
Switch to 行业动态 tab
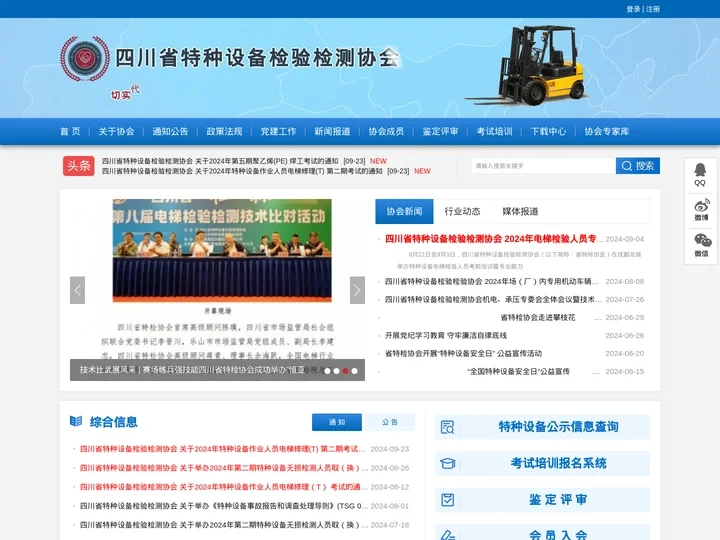[462, 211]
